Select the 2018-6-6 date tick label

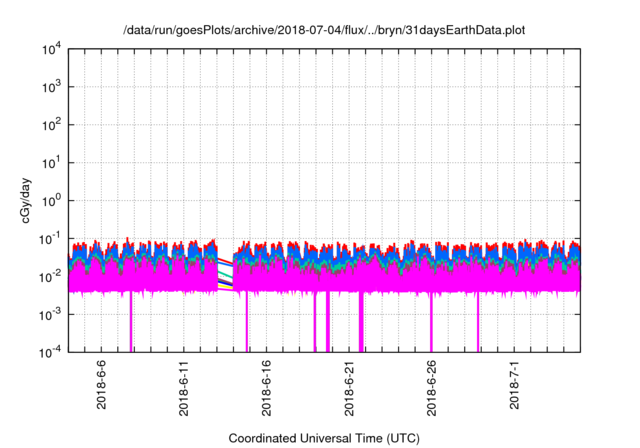102,388
